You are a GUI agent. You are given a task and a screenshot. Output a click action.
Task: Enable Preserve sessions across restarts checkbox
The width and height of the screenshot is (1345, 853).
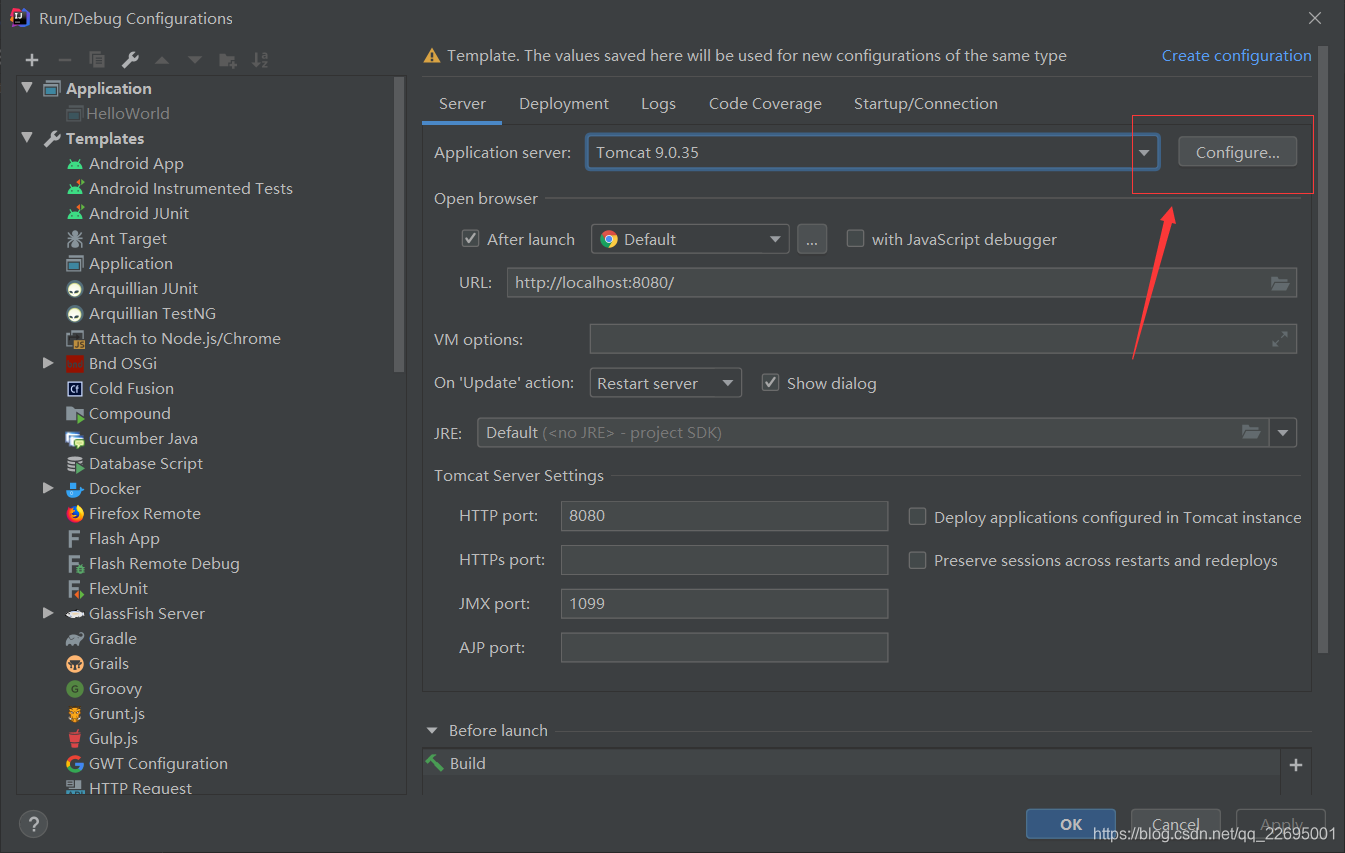coord(917,560)
